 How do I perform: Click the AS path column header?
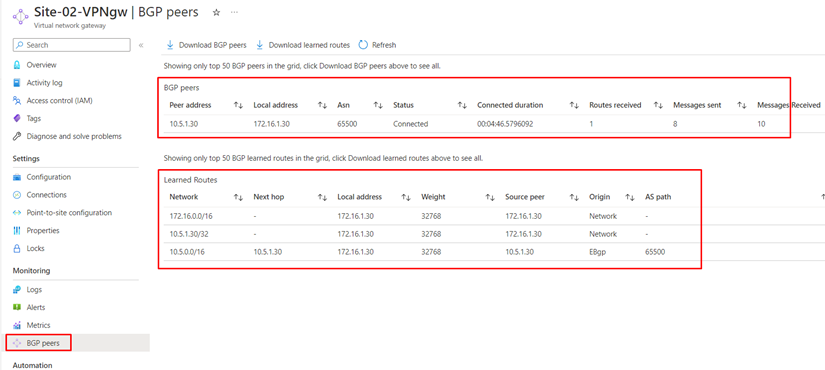tap(658, 197)
